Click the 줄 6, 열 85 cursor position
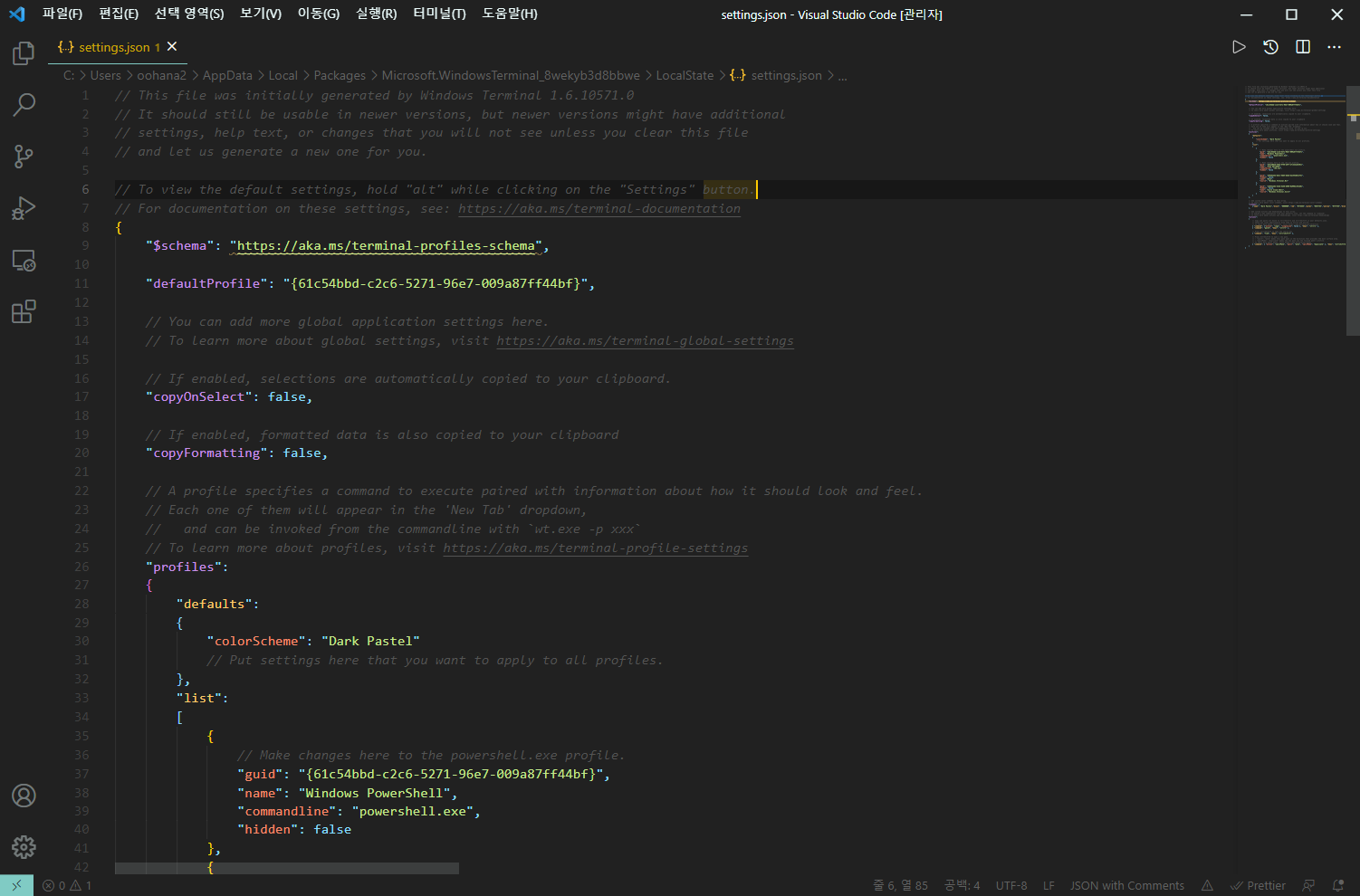This screenshot has width=1360, height=896. (900, 886)
